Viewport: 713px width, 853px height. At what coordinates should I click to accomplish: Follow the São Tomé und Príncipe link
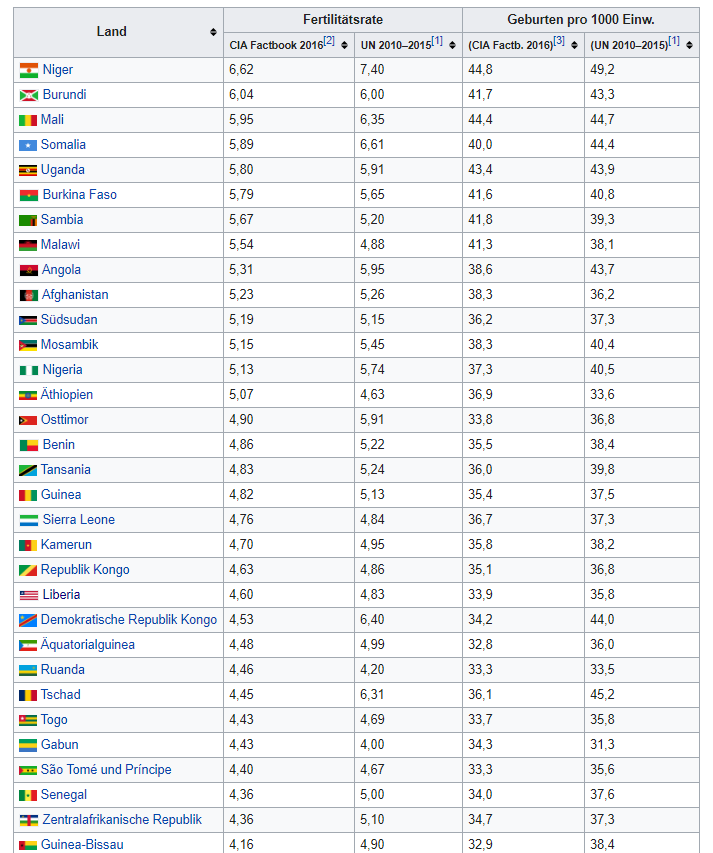pos(106,770)
